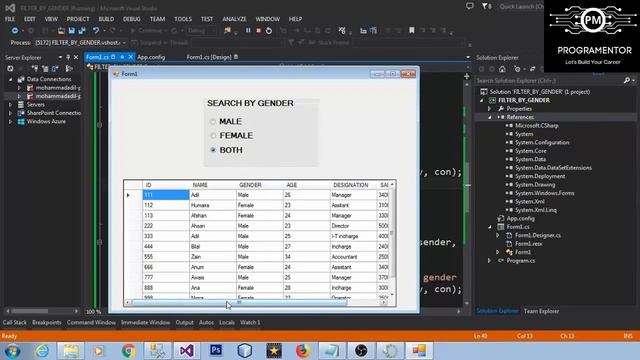Open the FILE menu
Screen dimensions: 640x360
point(10,19)
